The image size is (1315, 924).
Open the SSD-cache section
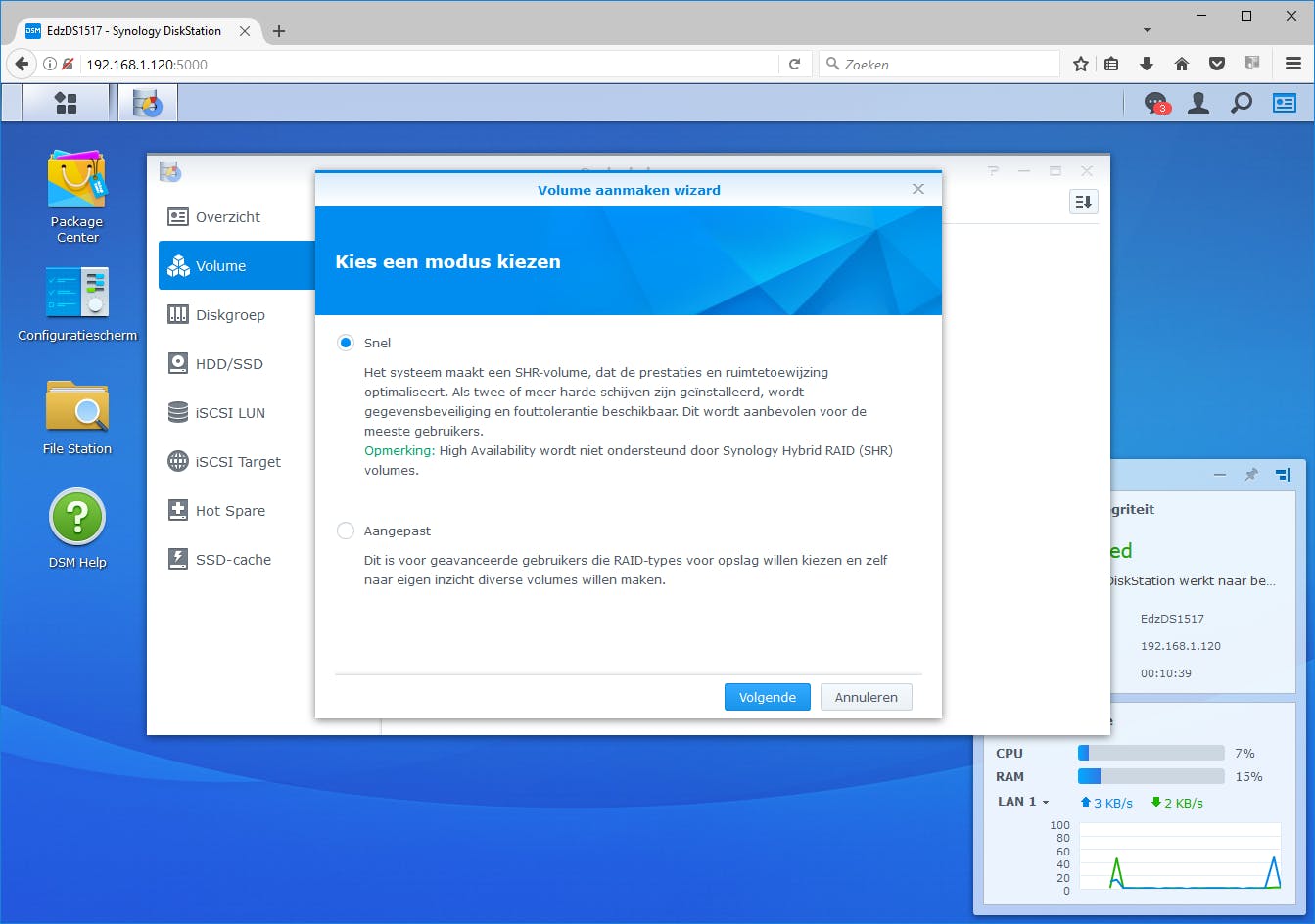pyautogui.click(x=237, y=560)
